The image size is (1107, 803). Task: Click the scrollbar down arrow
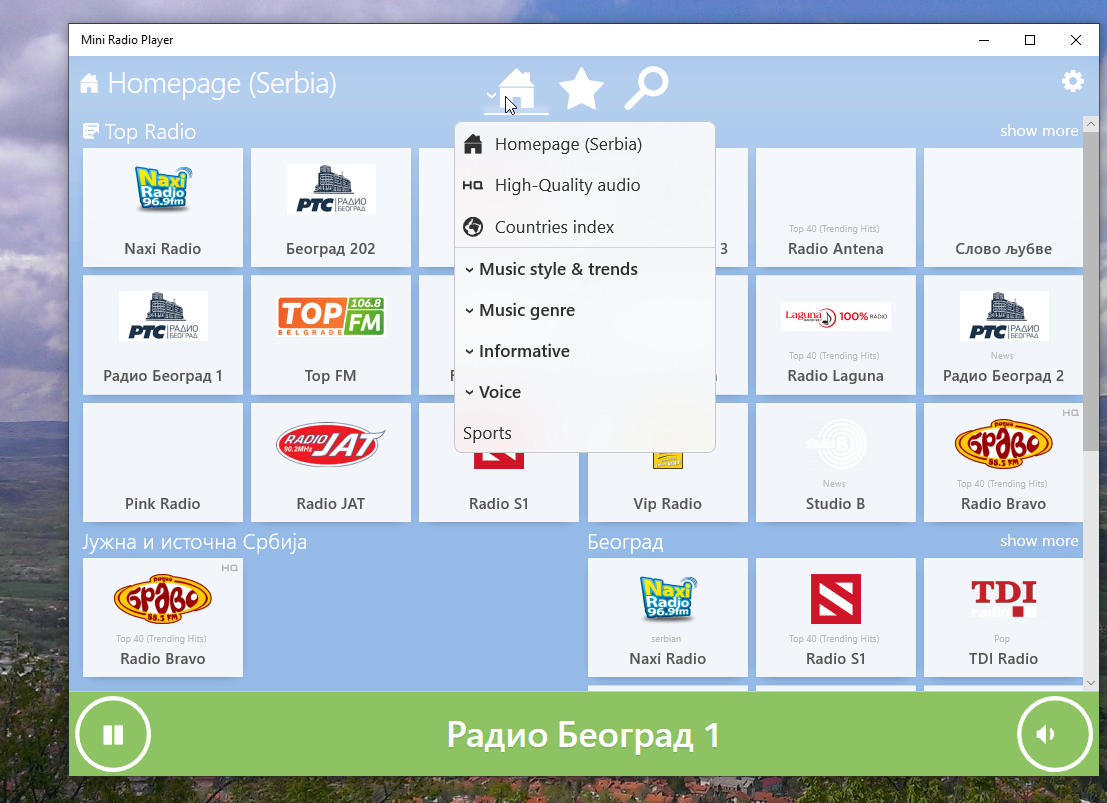[1091, 682]
